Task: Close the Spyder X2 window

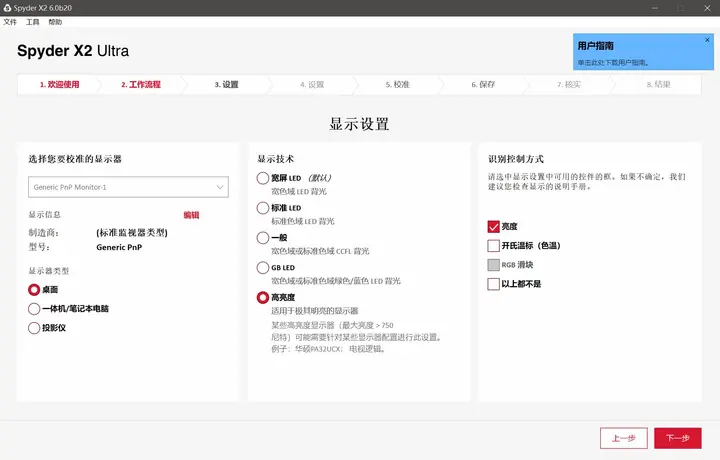Action: click(707, 8)
